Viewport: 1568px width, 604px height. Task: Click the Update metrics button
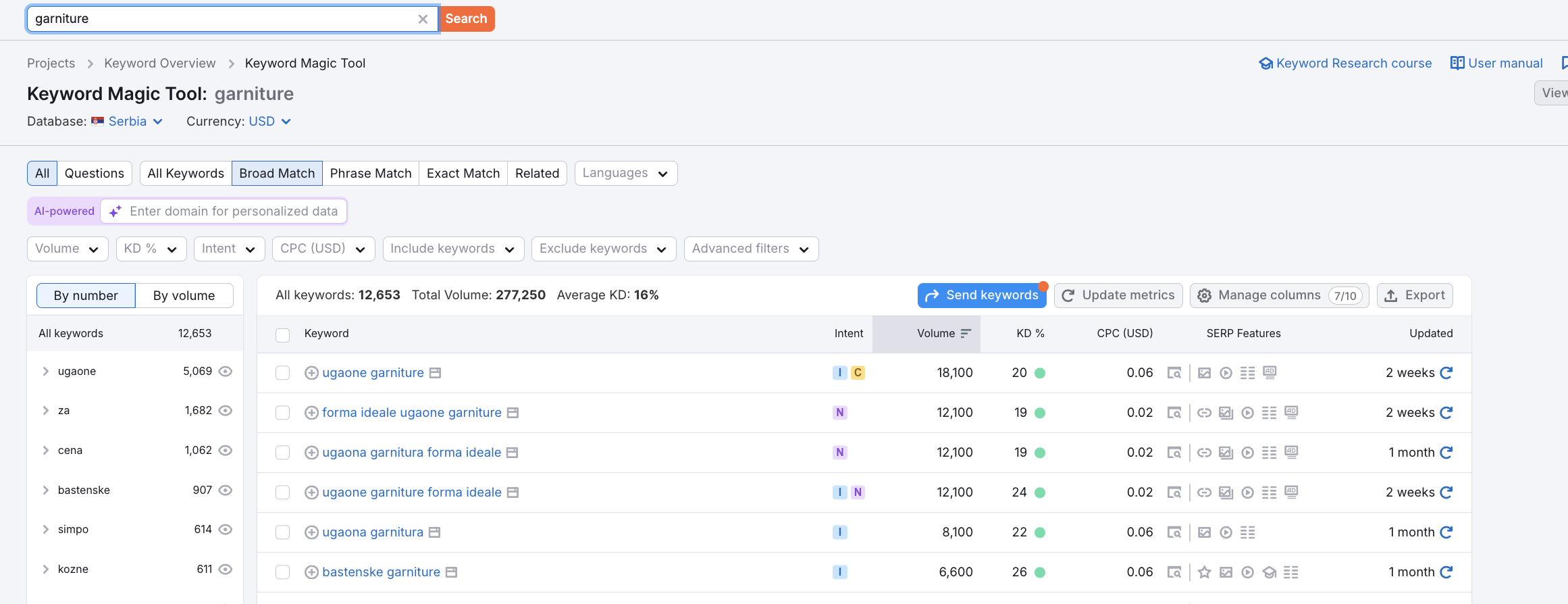(1118, 295)
